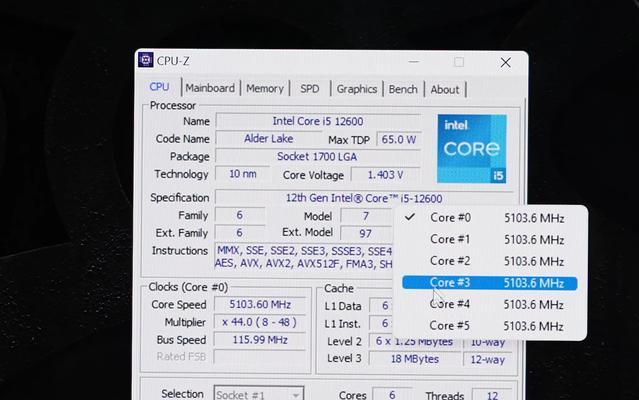Screen dimensions: 639x400
Task: Click the Model value 7
Action: point(366,216)
